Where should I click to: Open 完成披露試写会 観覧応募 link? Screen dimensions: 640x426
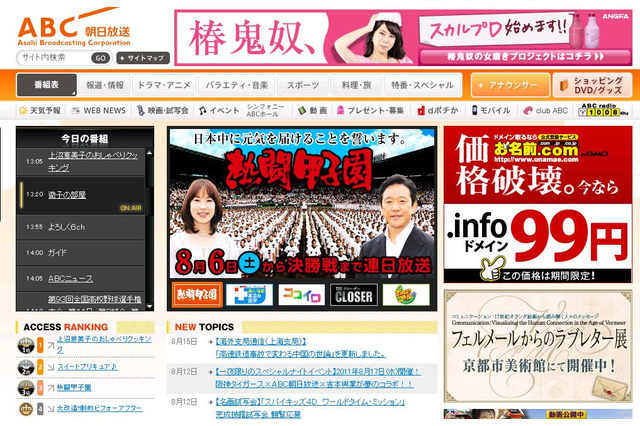click(x=258, y=415)
